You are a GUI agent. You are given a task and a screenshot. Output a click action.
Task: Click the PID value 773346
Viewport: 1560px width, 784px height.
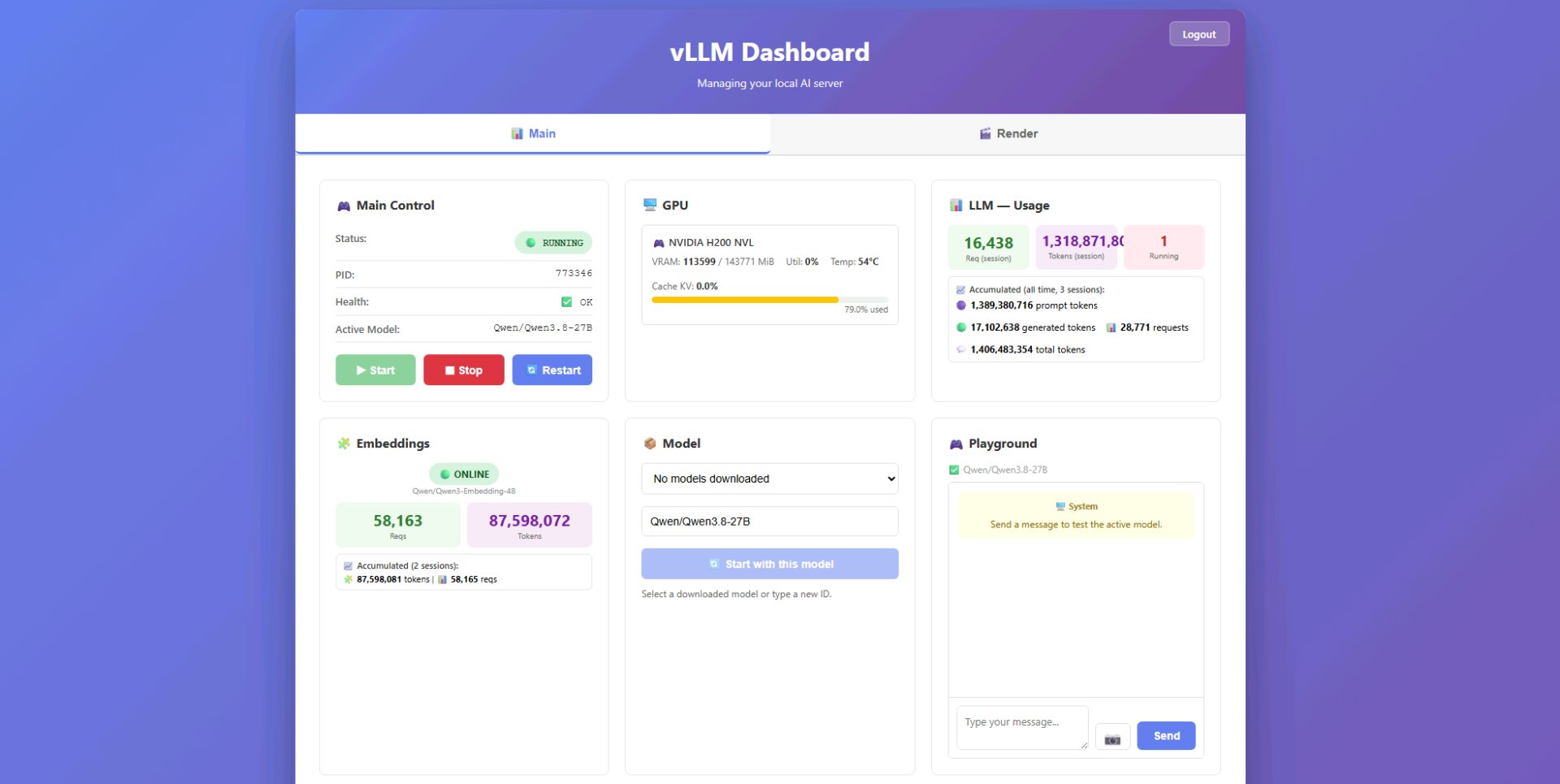pos(574,274)
